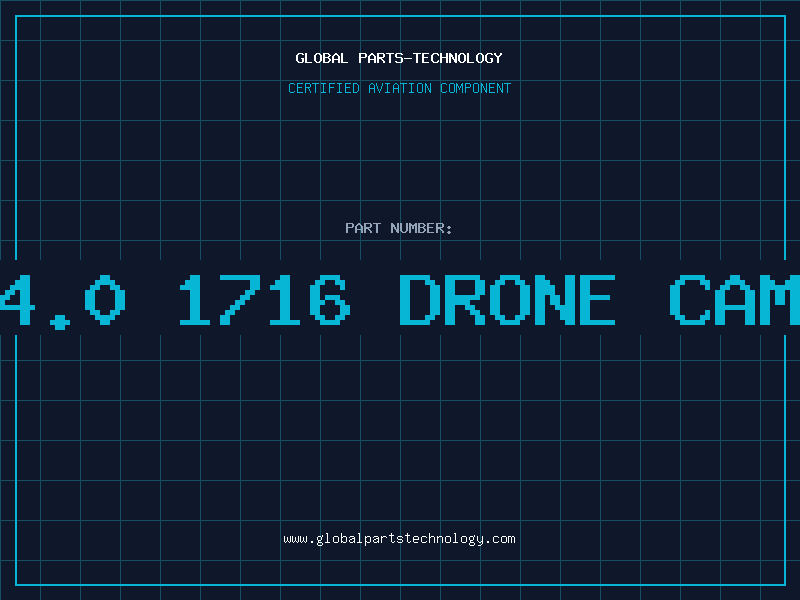Click the decimal point in 4.0
The height and width of the screenshot is (600, 800).
60,322
